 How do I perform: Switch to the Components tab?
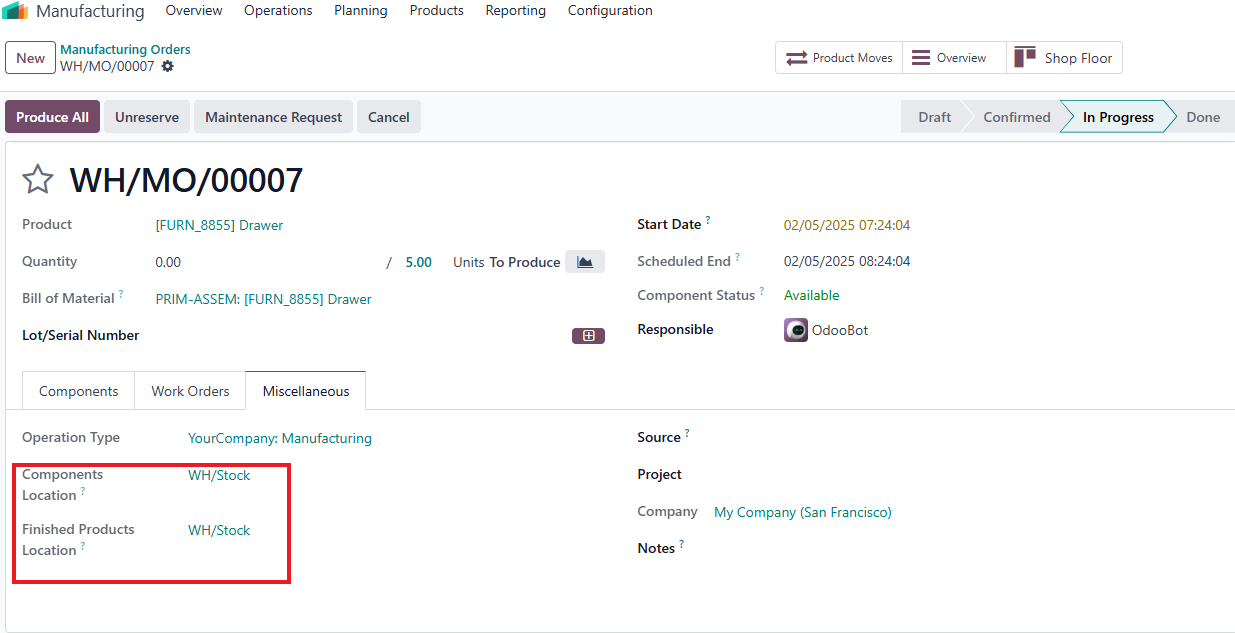pyautogui.click(x=79, y=391)
